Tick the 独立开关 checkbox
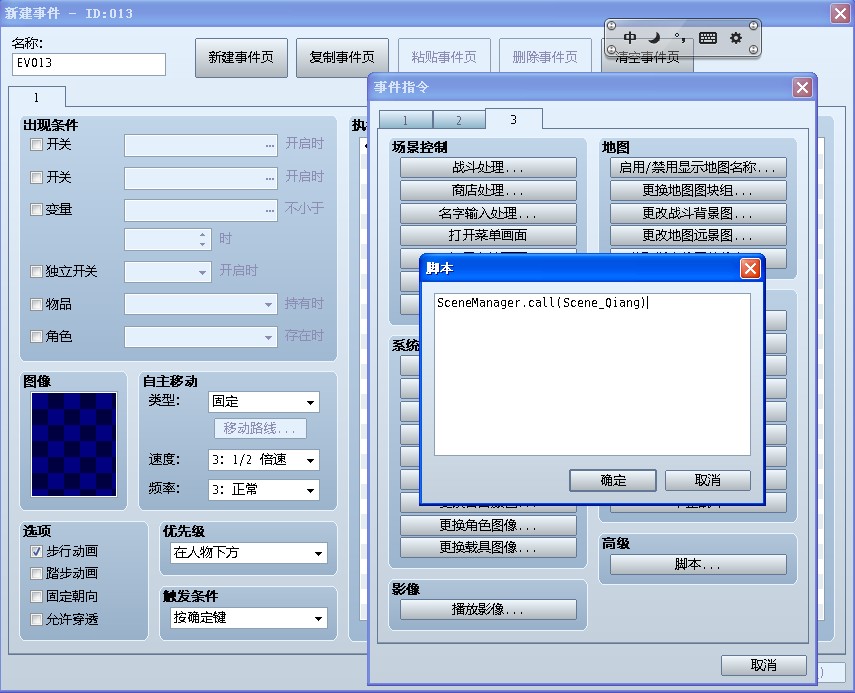Viewport: 855px width, 693px height. 37,272
